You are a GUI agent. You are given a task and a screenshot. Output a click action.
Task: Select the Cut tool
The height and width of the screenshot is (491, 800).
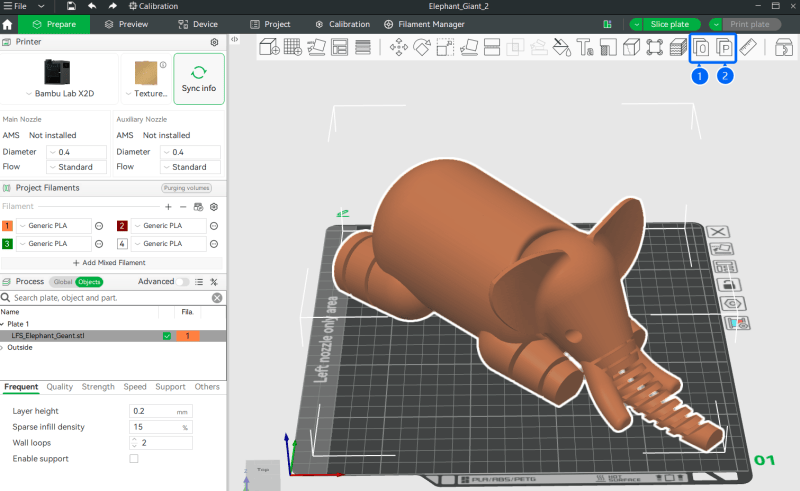tap(492, 47)
